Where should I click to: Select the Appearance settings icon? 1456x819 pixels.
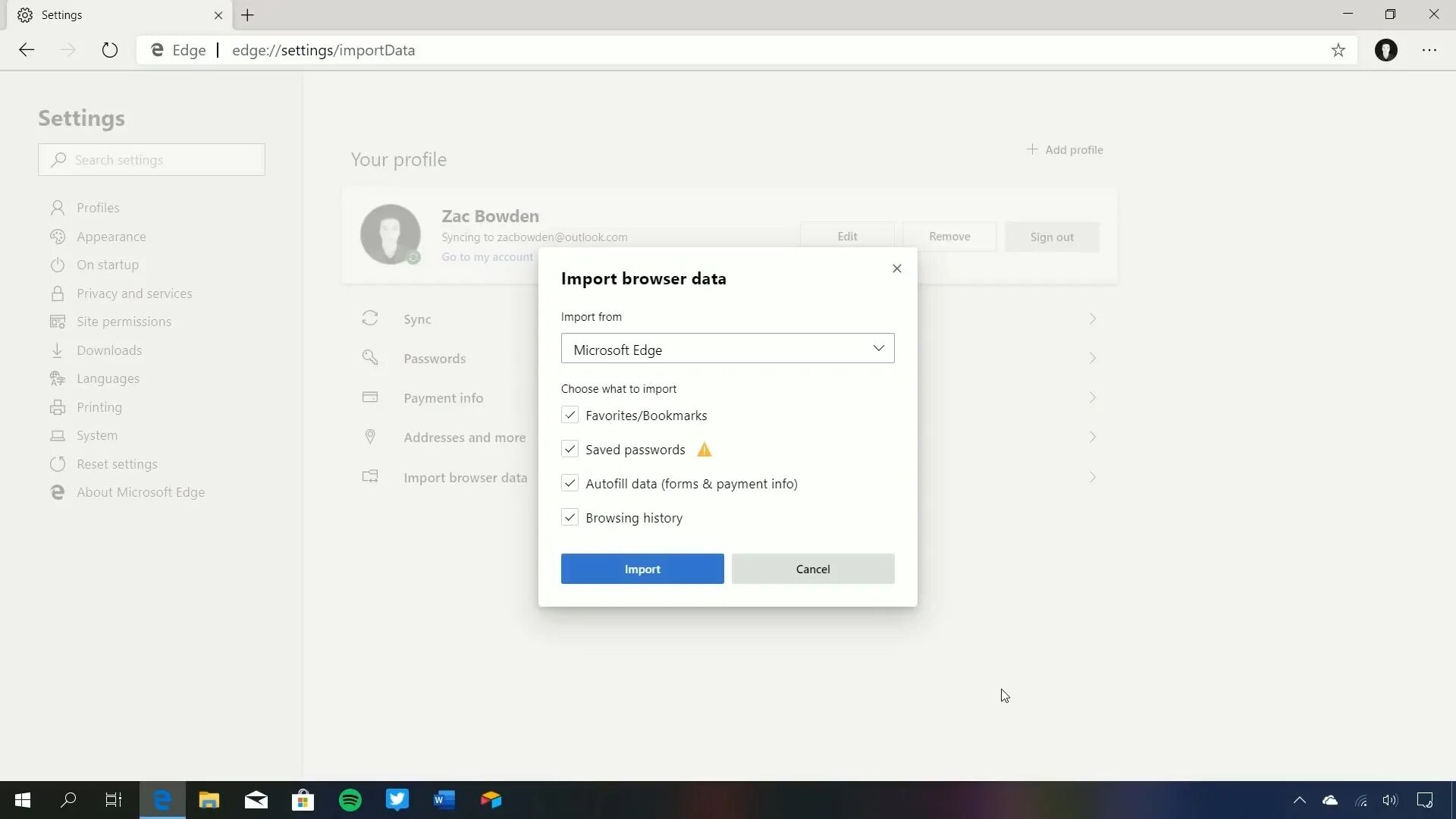pyautogui.click(x=58, y=236)
